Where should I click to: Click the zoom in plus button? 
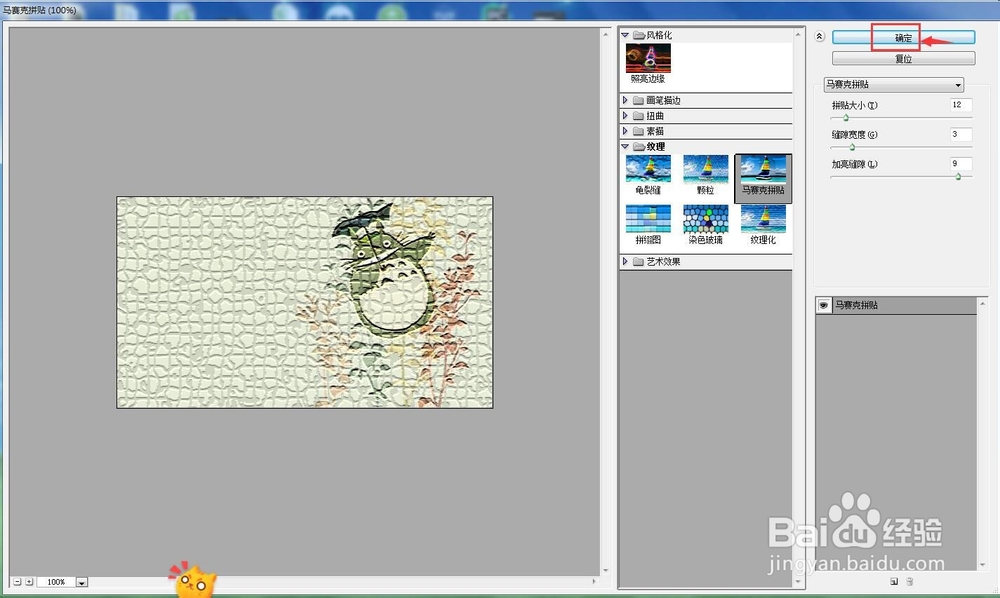[x=29, y=581]
